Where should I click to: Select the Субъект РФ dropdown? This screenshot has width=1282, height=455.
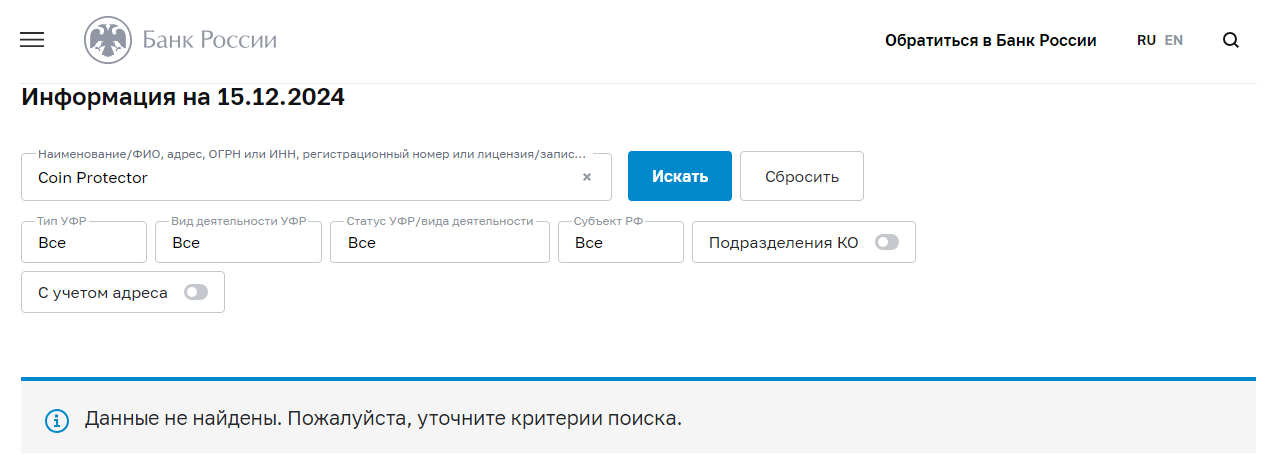[x=621, y=242]
